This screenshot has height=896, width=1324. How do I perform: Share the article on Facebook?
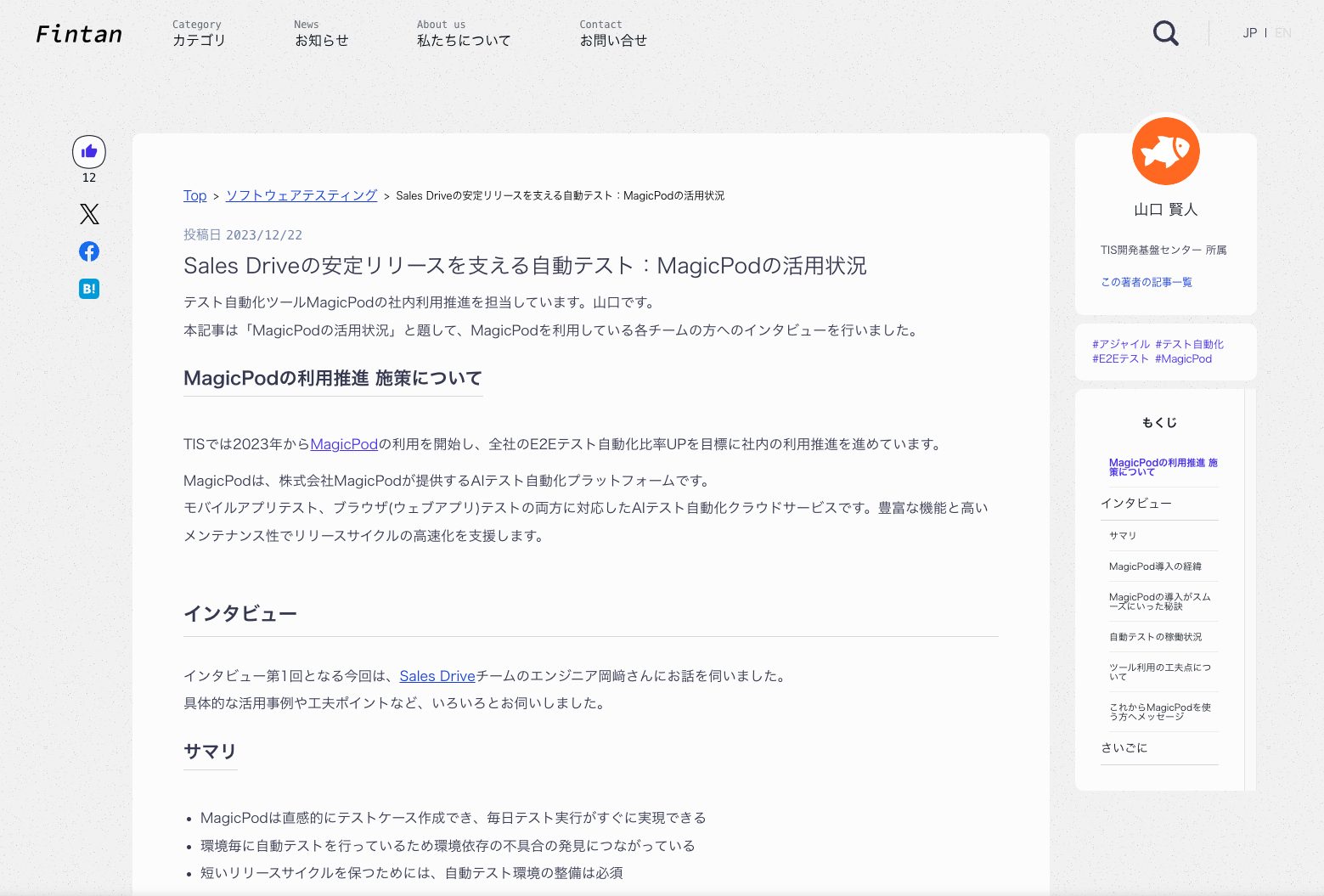tap(89, 251)
